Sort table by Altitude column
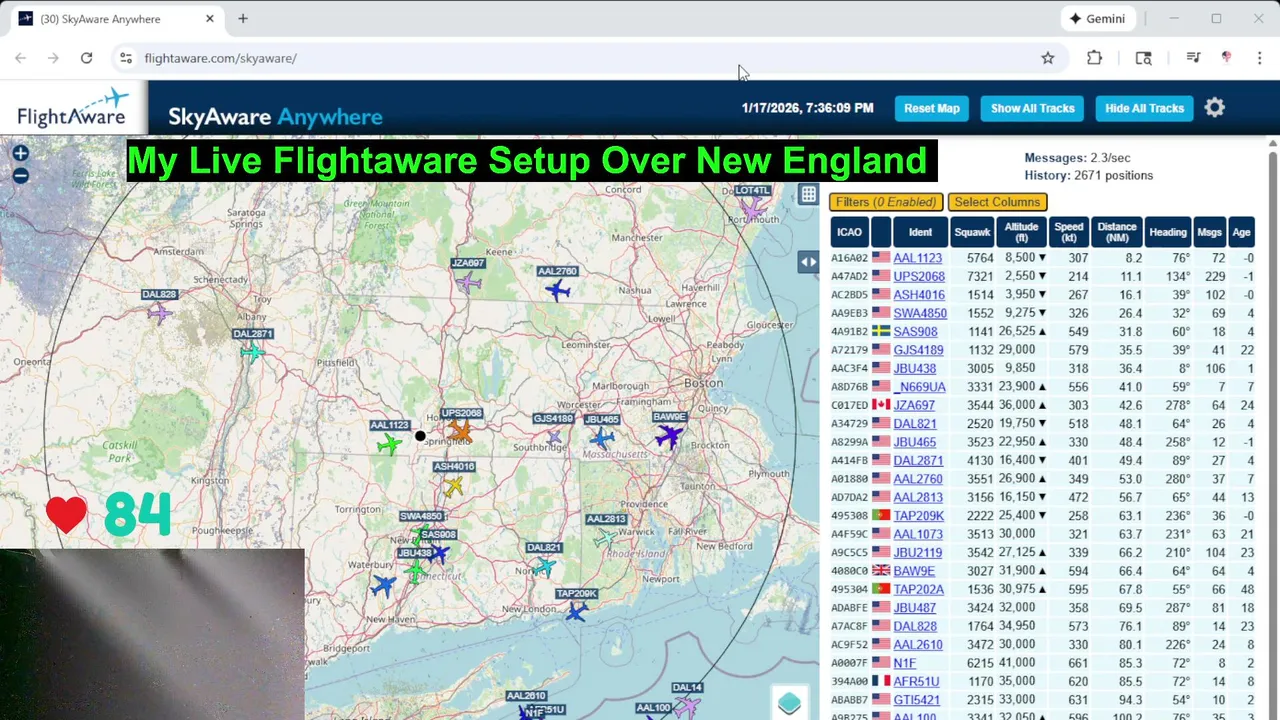 1021,232
